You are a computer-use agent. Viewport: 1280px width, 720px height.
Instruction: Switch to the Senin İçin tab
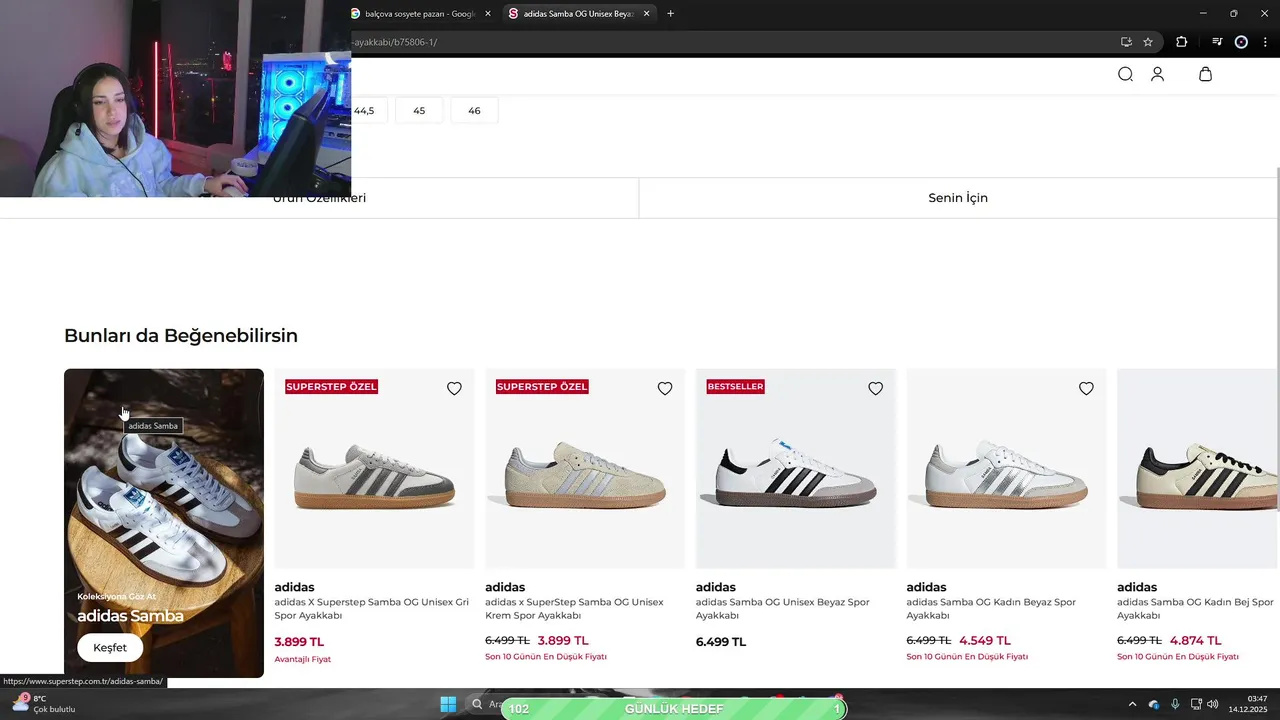(958, 198)
